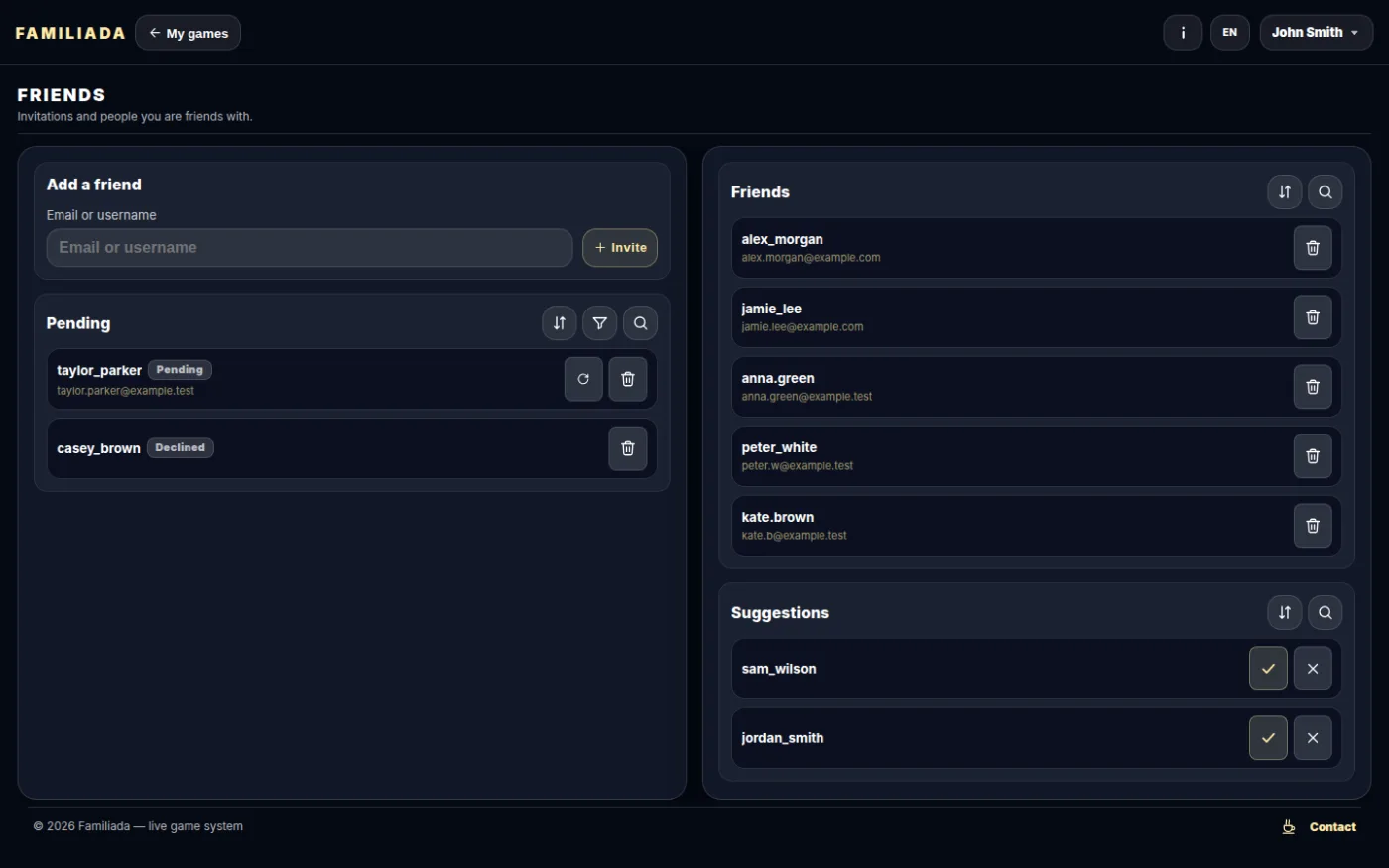Change language with EN selector
Image resolution: width=1389 pixels, height=868 pixels.
tap(1230, 33)
